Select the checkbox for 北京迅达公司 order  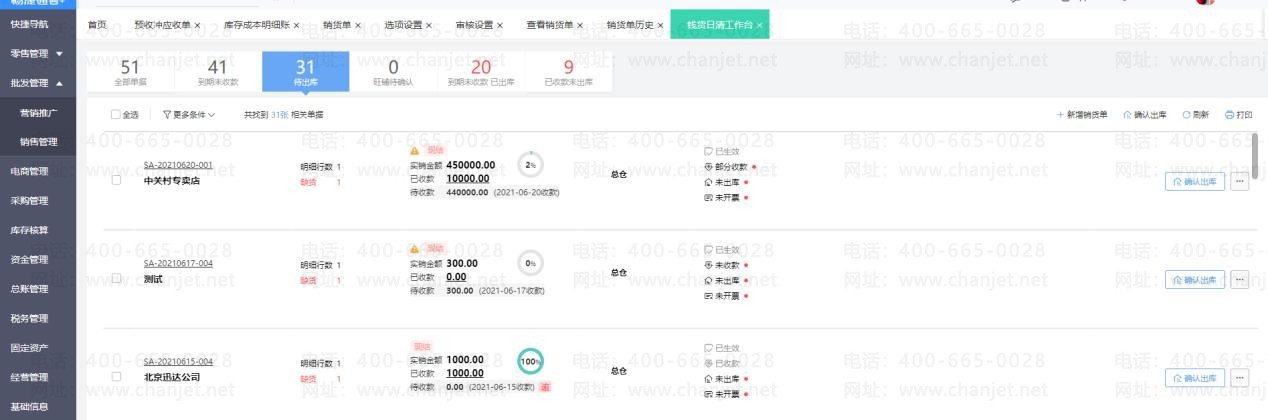tap(116, 377)
